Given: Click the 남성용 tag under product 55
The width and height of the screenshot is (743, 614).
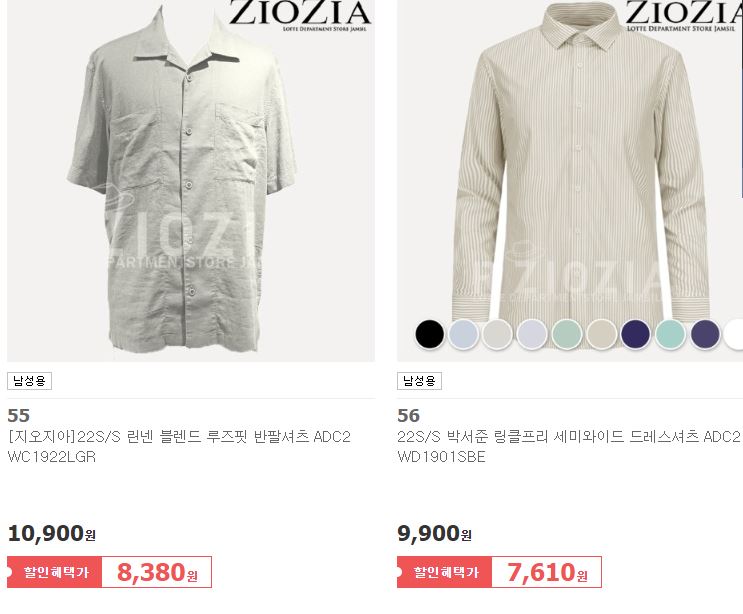Looking at the screenshot, I should point(29,381).
